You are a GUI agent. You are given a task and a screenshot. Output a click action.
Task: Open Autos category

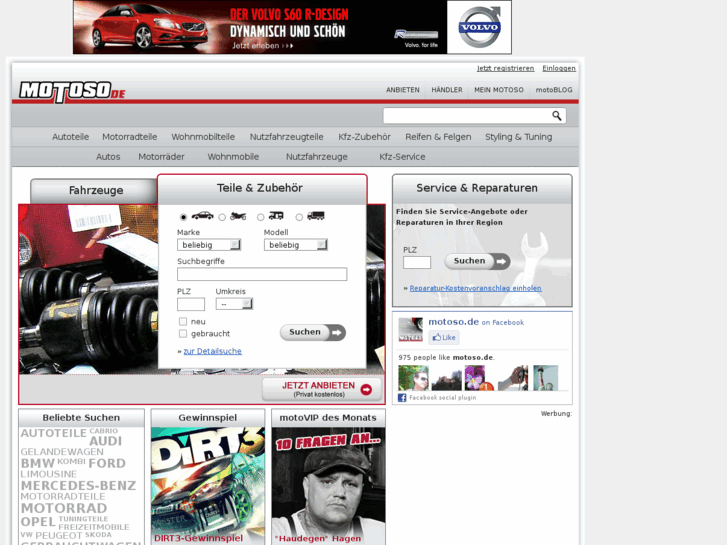(108, 157)
